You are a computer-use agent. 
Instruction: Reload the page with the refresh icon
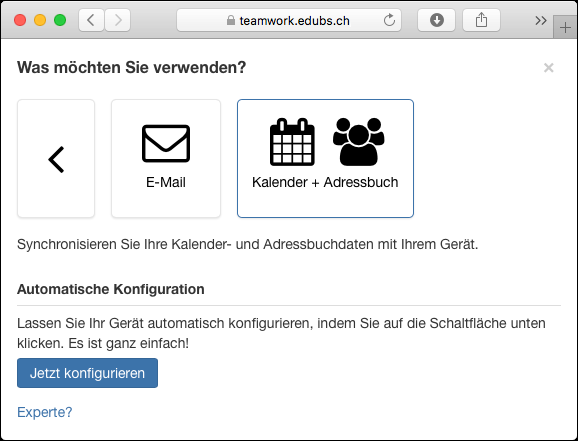(x=389, y=20)
